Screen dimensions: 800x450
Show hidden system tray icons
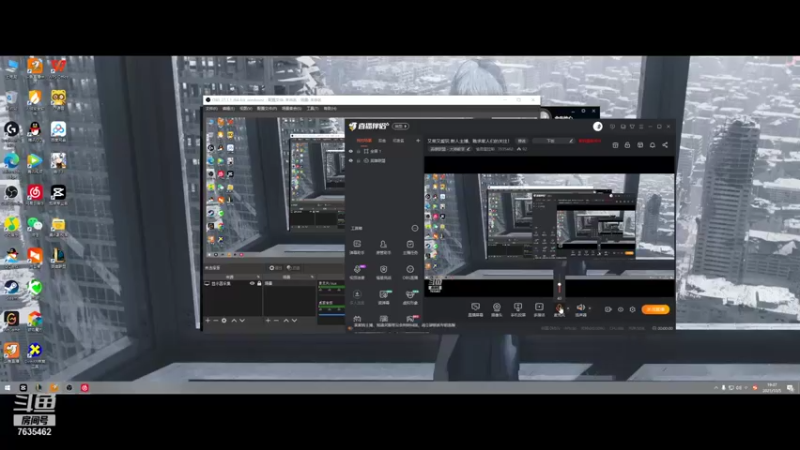tap(716, 388)
